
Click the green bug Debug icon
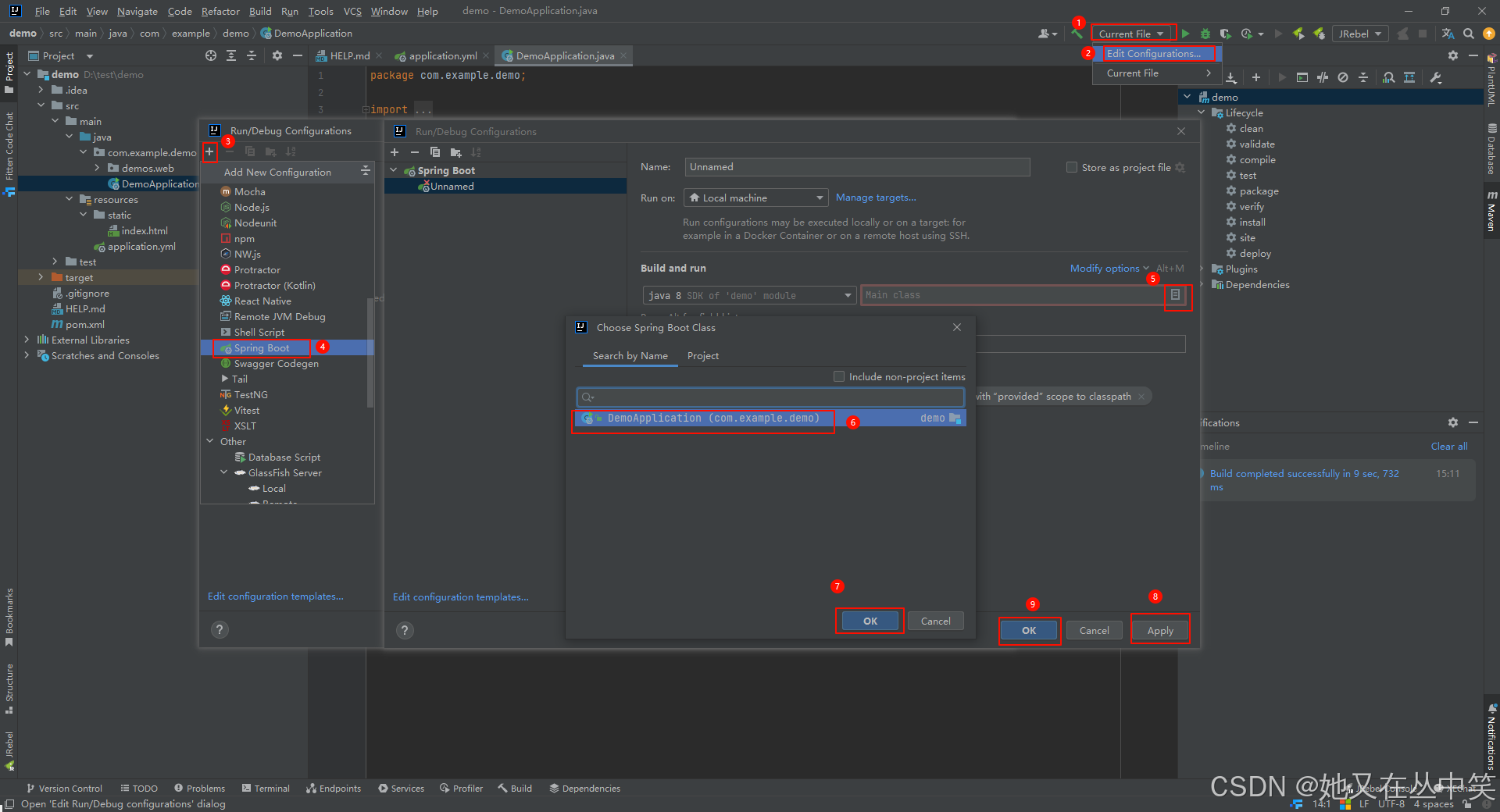coord(1205,34)
